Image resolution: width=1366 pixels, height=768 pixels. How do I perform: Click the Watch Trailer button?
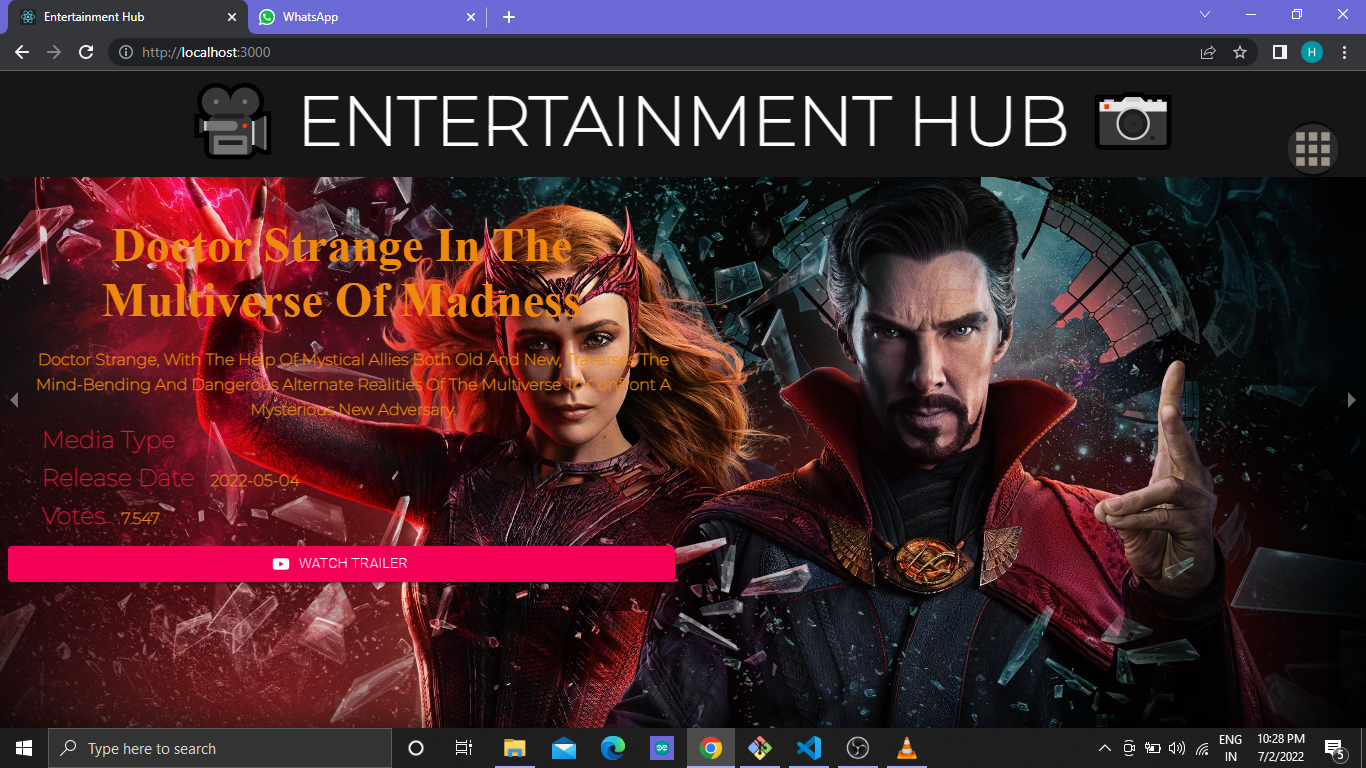[x=341, y=563]
